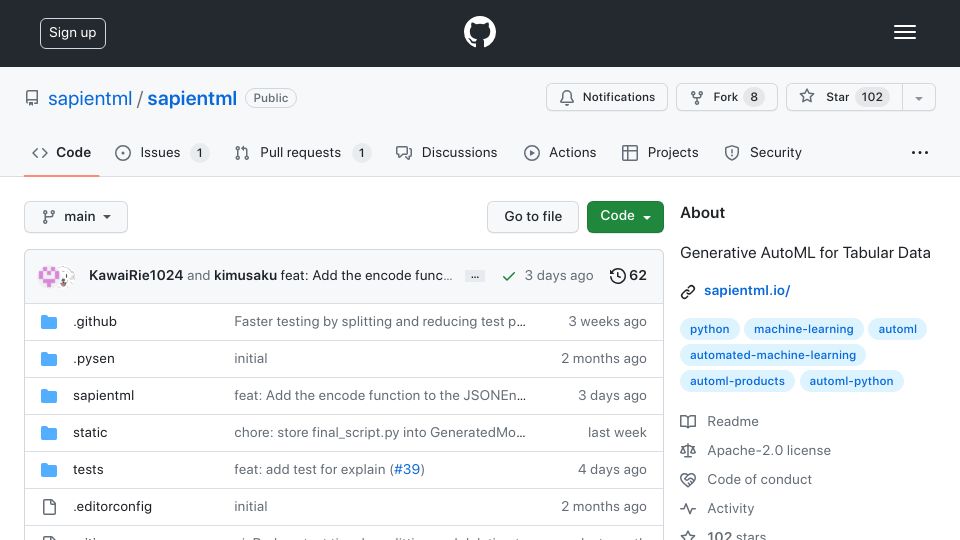Open the Readme link in About

point(733,421)
